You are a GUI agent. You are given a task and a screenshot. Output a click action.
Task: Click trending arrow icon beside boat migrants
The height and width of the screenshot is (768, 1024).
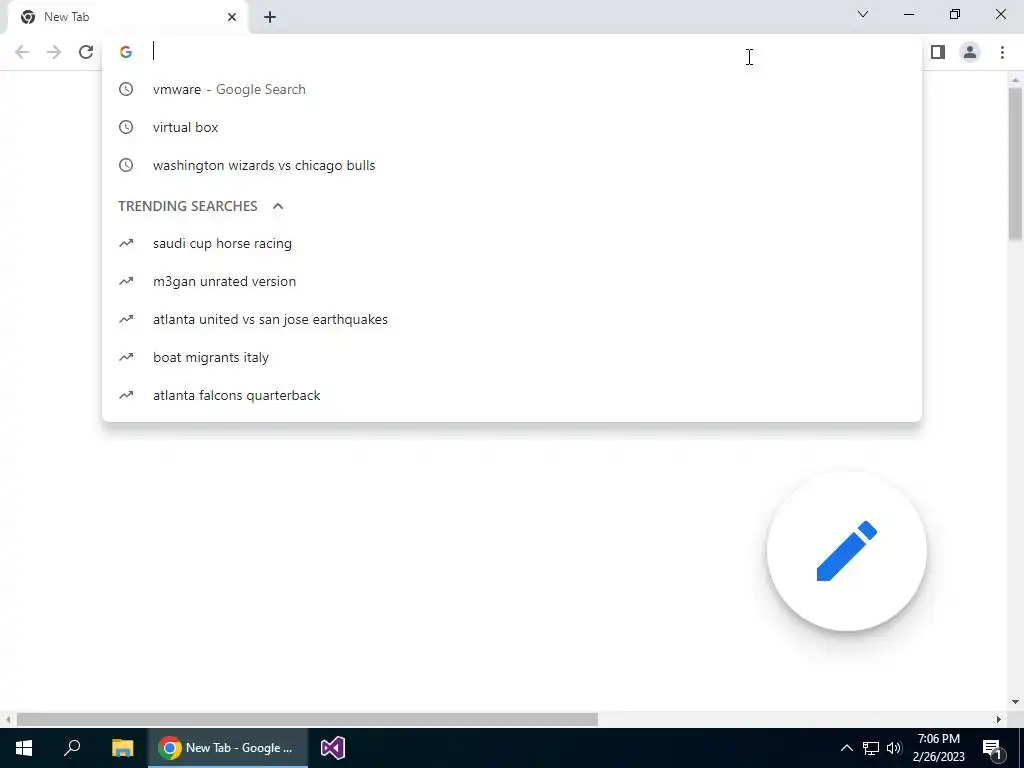(126, 357)
